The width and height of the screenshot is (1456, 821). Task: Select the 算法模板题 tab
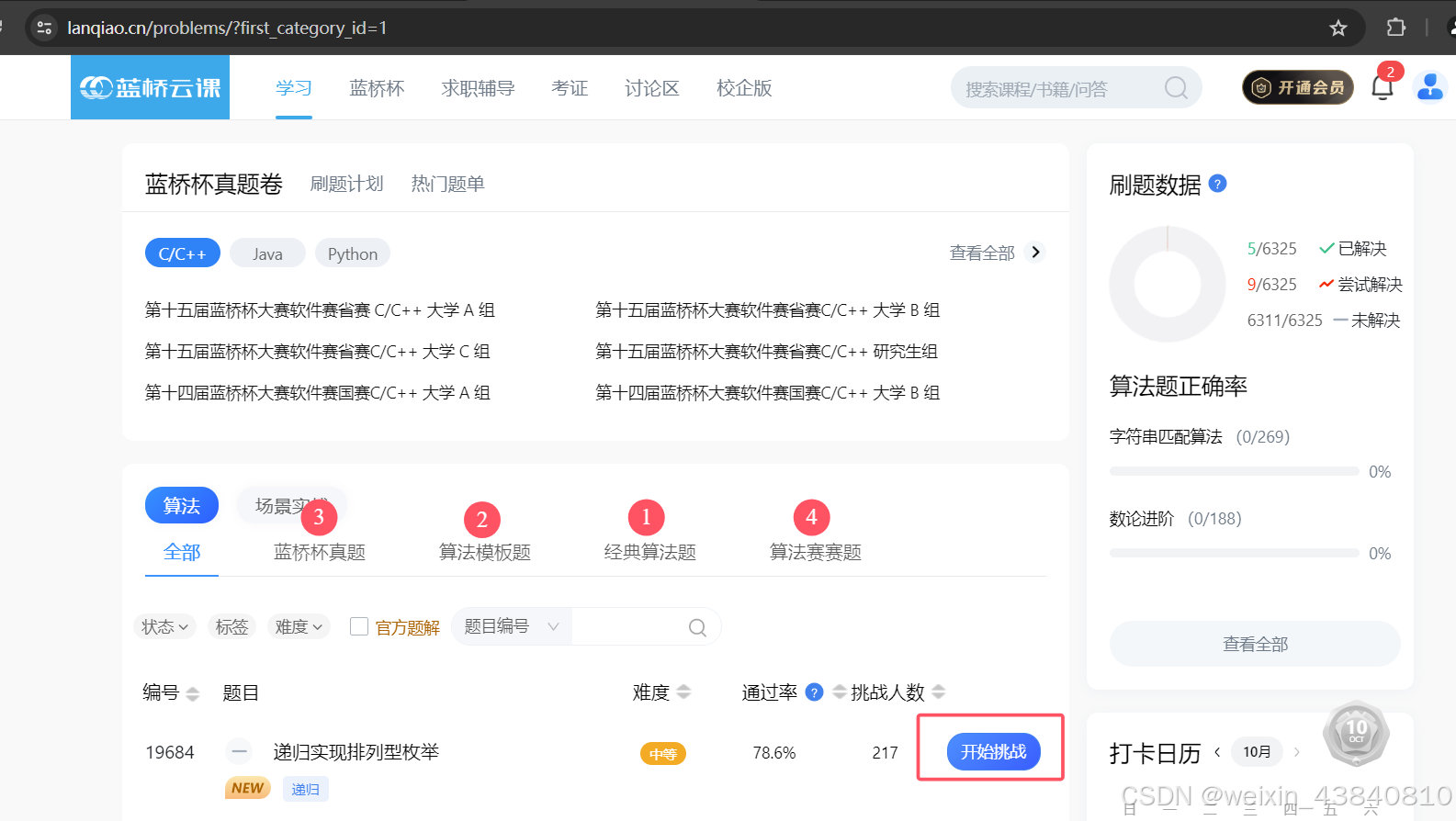pyautogui.click(x=485, y=552)
